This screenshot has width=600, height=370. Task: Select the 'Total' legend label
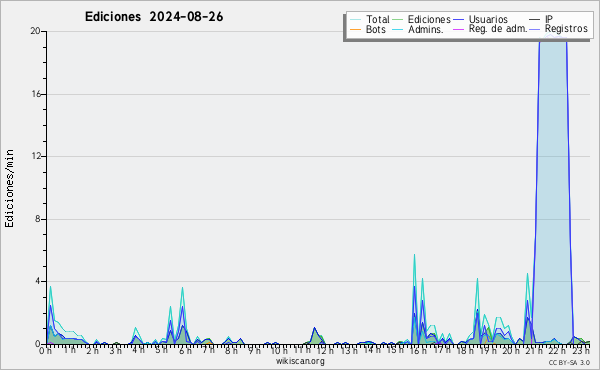point(378,19)
